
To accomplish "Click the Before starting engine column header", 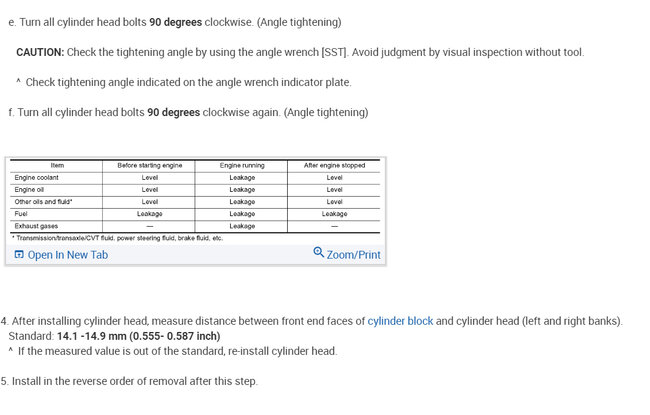I will [x=150, y=165].
